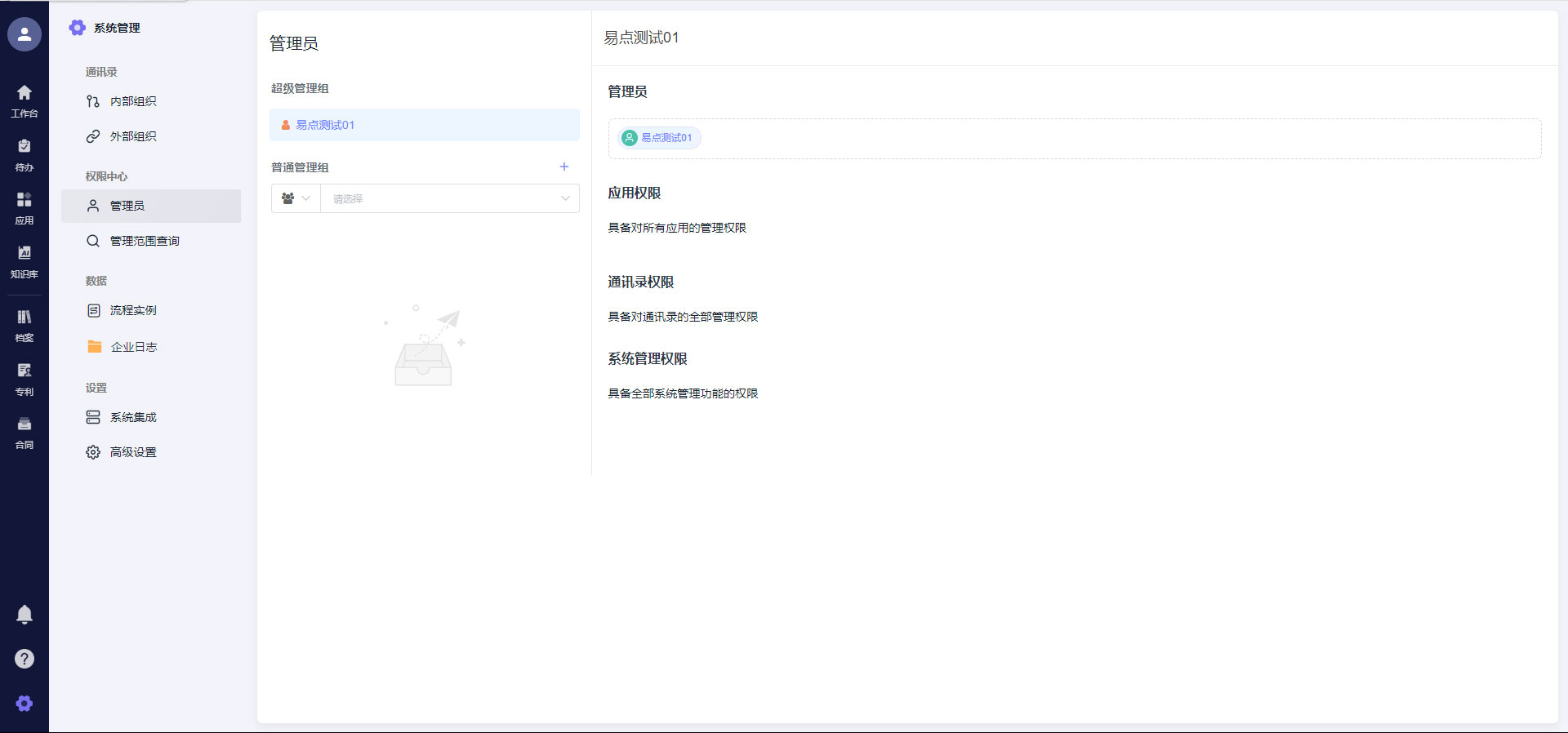This screenshot has width=1568, height=733.
Task: Click the notification bell icon
Action: pyautogui.click(x=24, y=614)
